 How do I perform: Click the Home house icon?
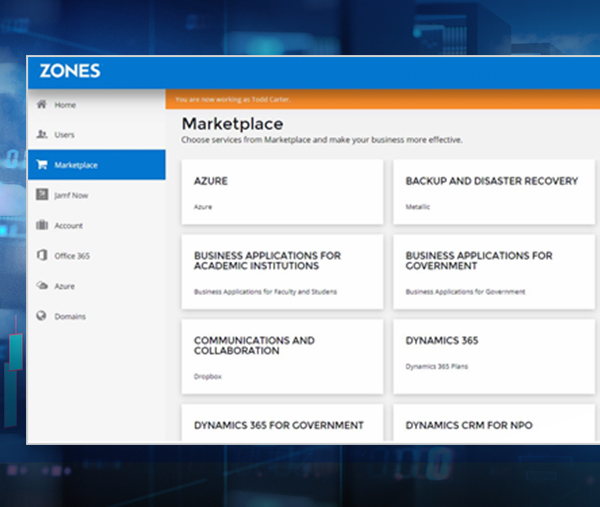tap(41, 104)
